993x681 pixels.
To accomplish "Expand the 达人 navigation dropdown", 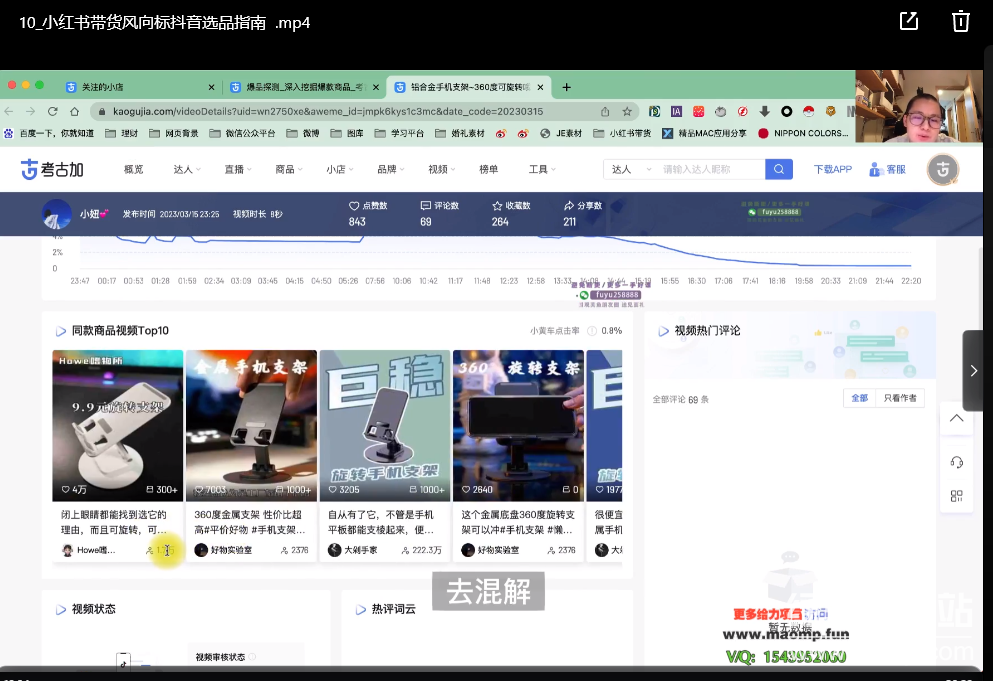I will [186, 170].
